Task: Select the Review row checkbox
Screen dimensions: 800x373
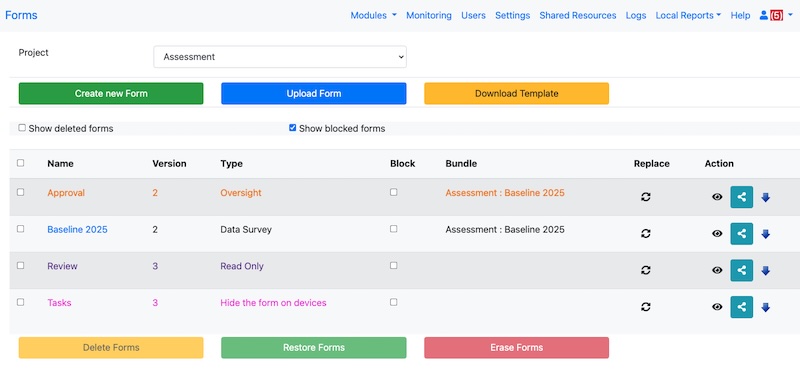Action: click(20, 266)
